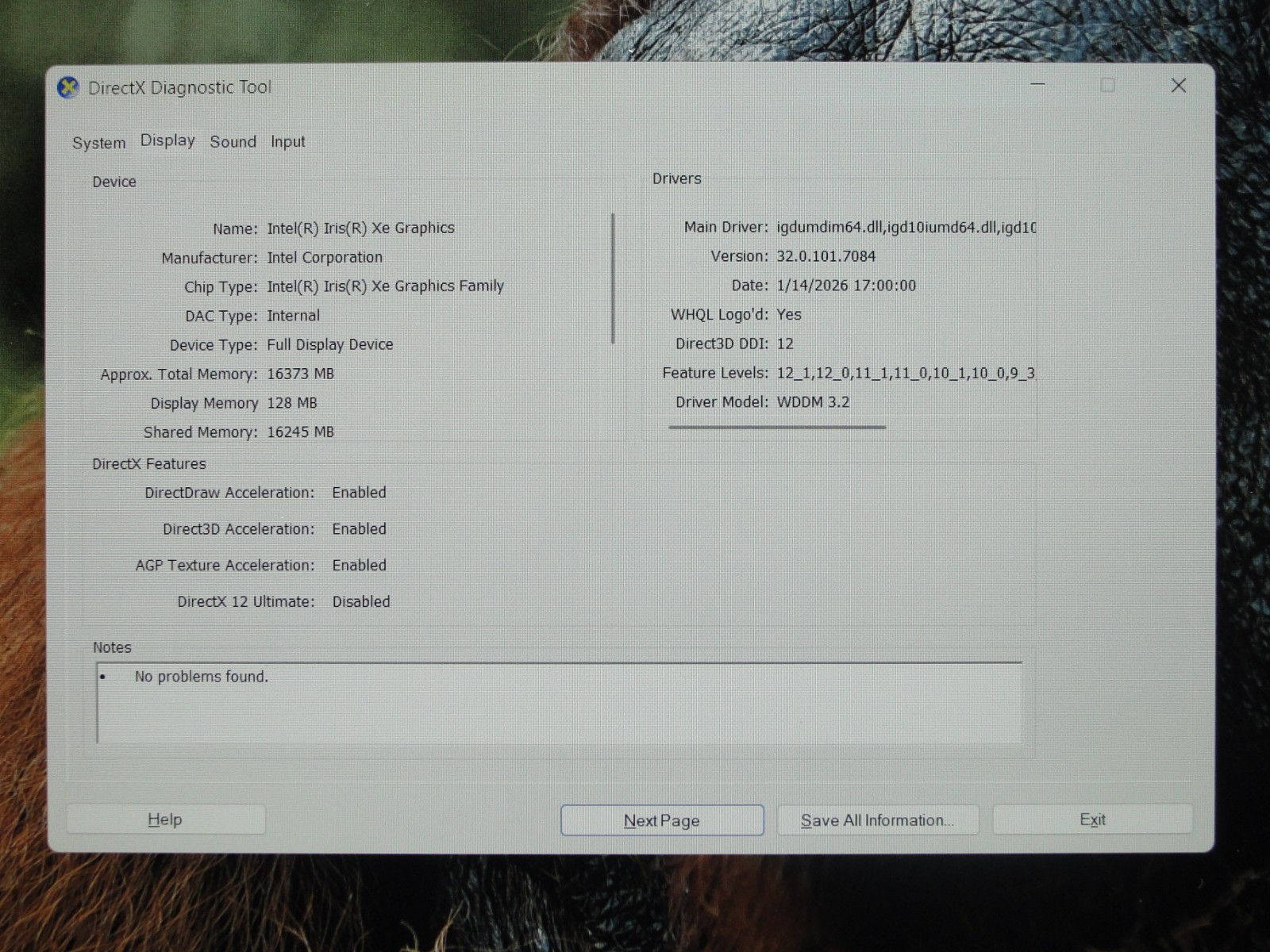Select the Display tab

coord(167,140)
